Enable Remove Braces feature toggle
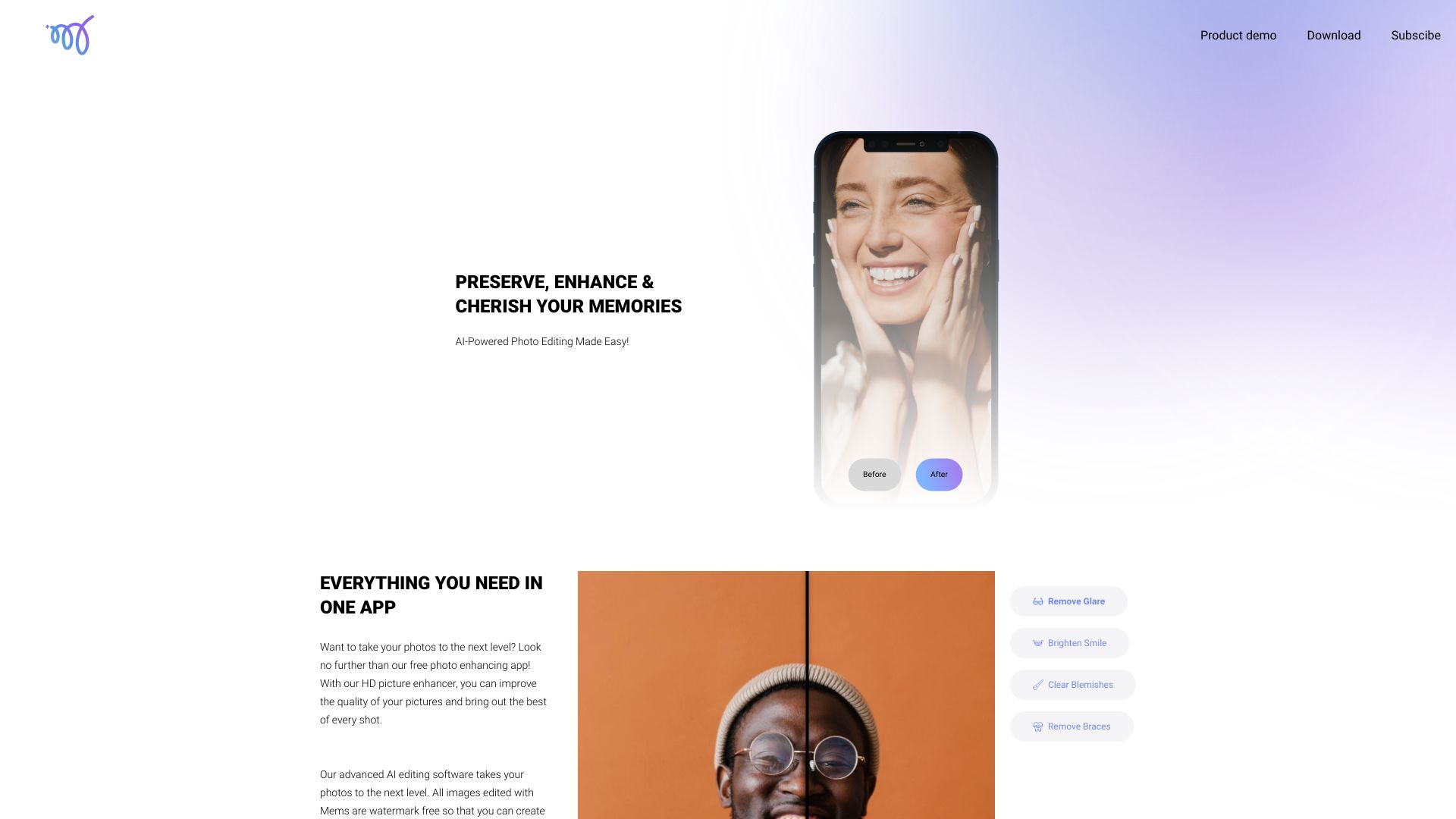 click(1072, 726)
